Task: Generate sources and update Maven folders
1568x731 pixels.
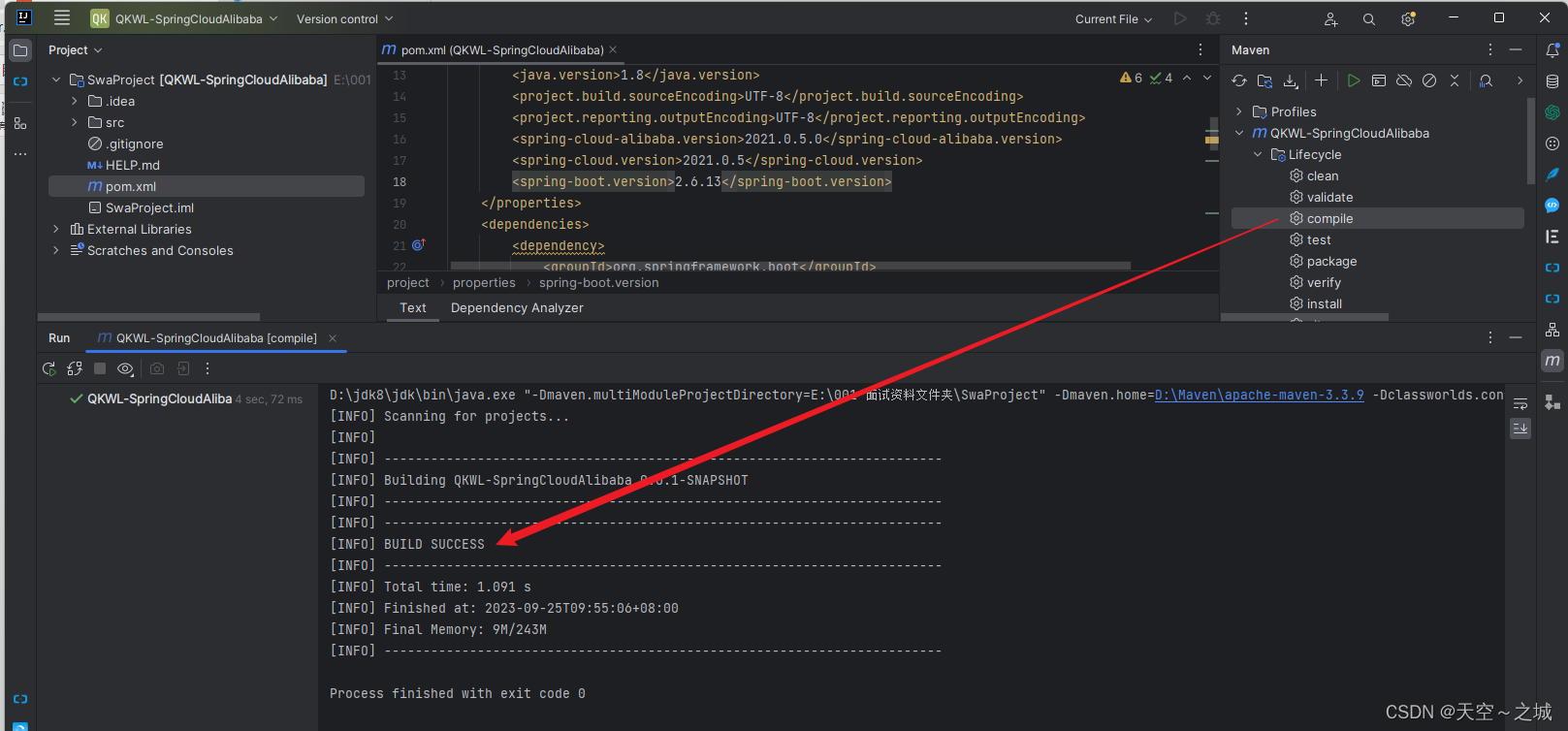Action: (1264, 80)
